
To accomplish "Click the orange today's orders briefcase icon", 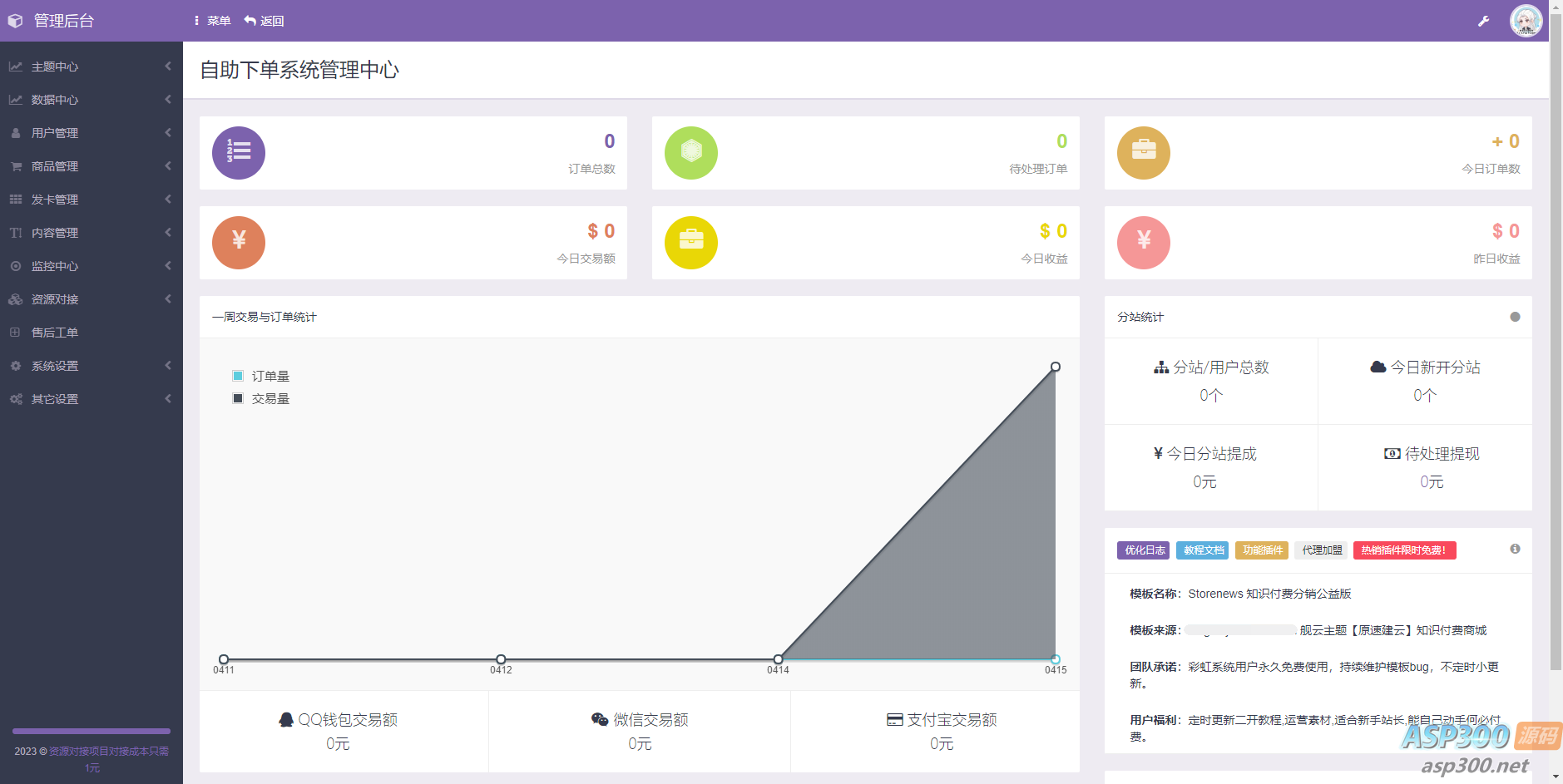I will (x=1143, y=153).
